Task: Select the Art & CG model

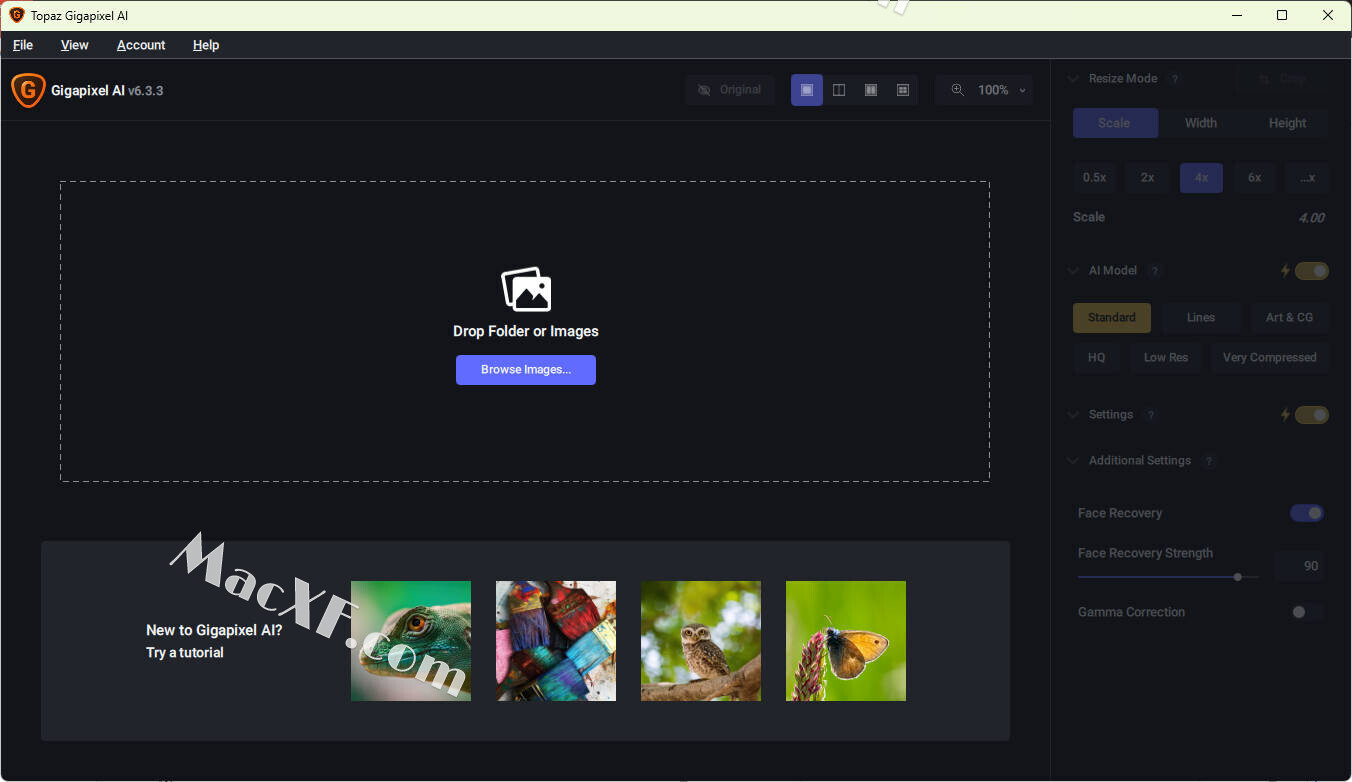Action: click(x=1290, y=318)
